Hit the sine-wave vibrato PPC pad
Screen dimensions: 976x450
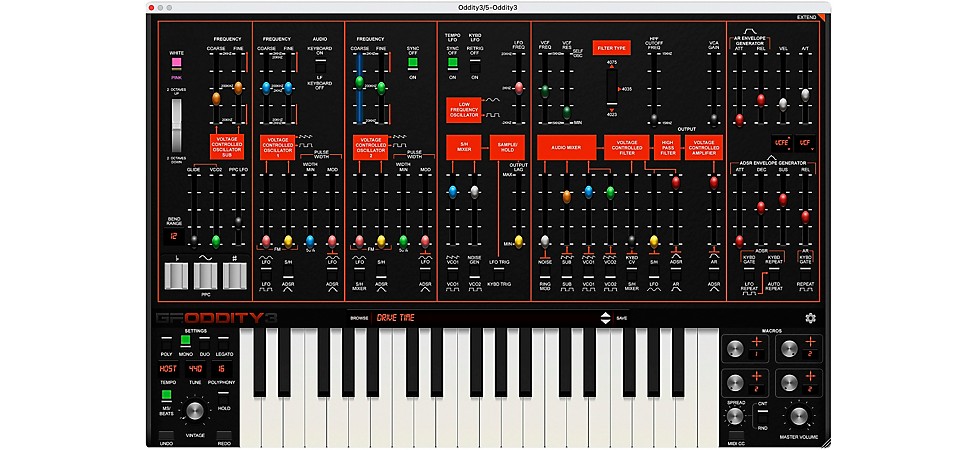tap(205, 276)
